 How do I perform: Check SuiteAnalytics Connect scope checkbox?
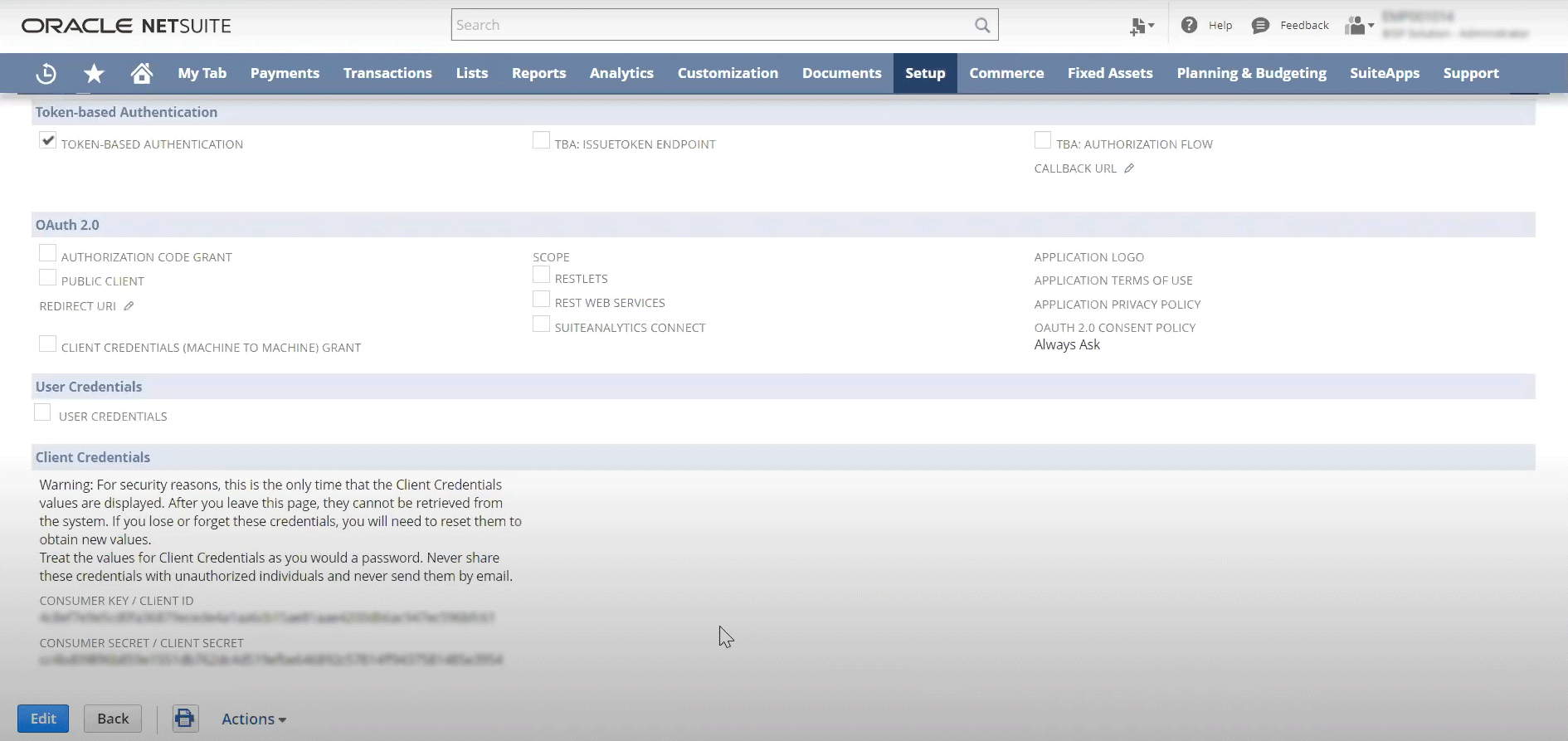pyautogui.click(x=541, y=324)
